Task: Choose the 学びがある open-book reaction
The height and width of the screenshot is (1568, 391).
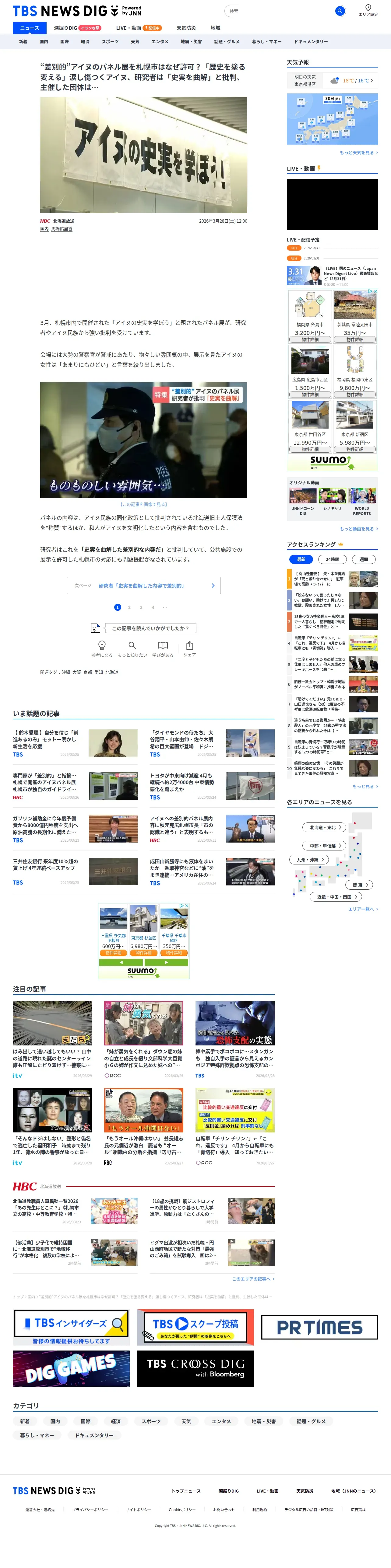Action: pos(163,648)
